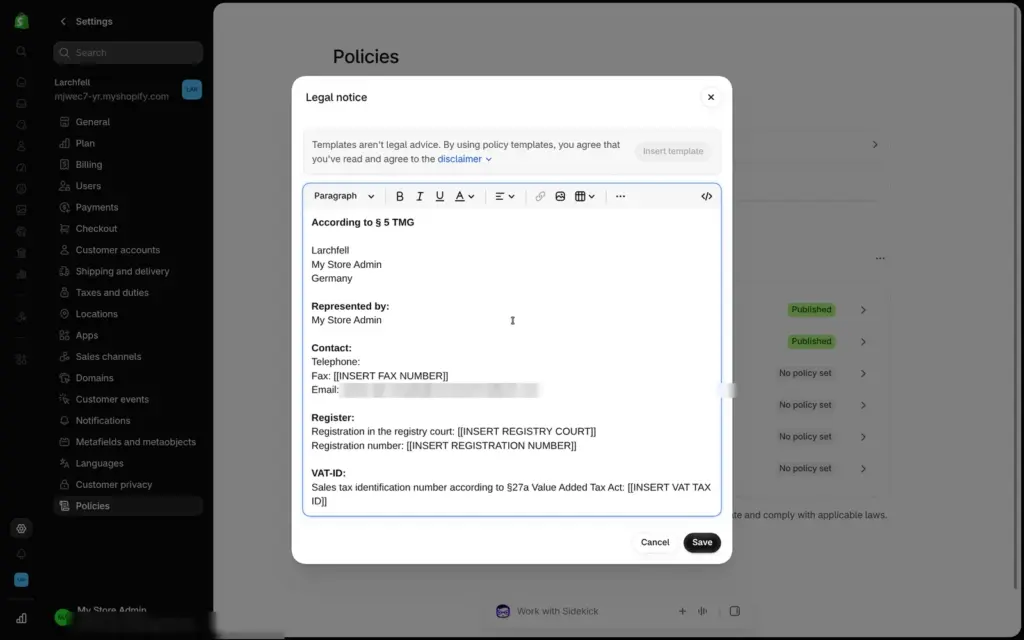
Task: Open Locations settings
Action: [x=128, y=313]
